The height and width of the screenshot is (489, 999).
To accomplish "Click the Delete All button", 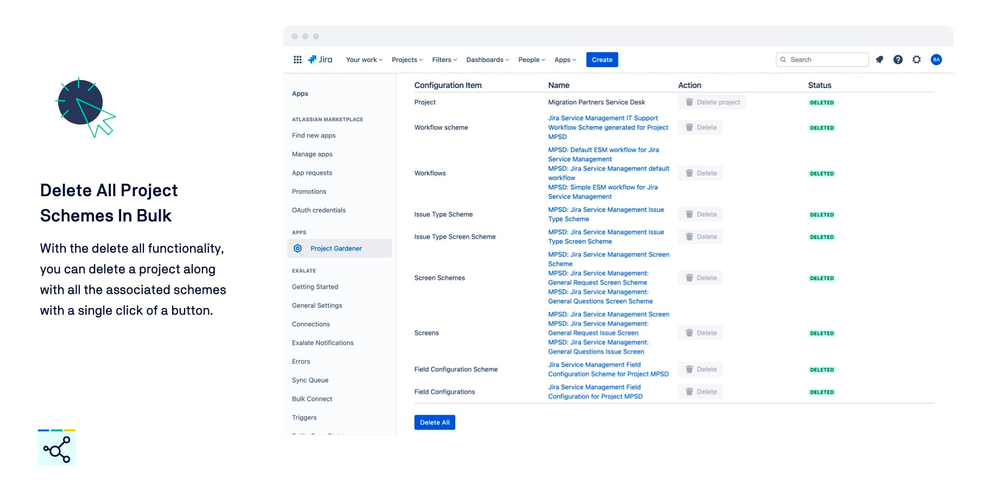I will (435, 422).
